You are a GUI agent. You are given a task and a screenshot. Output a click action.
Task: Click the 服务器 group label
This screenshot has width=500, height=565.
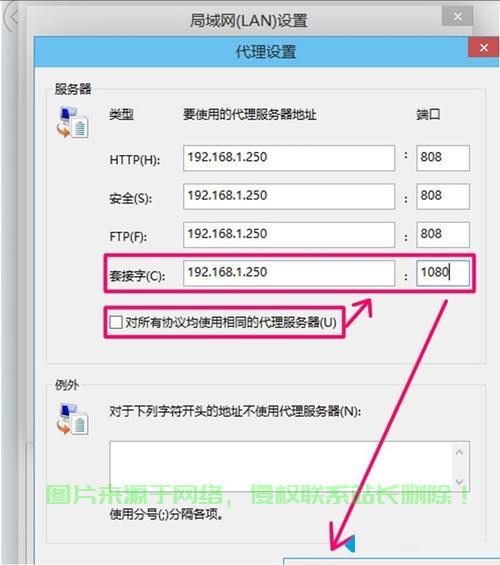coord(73,89)
